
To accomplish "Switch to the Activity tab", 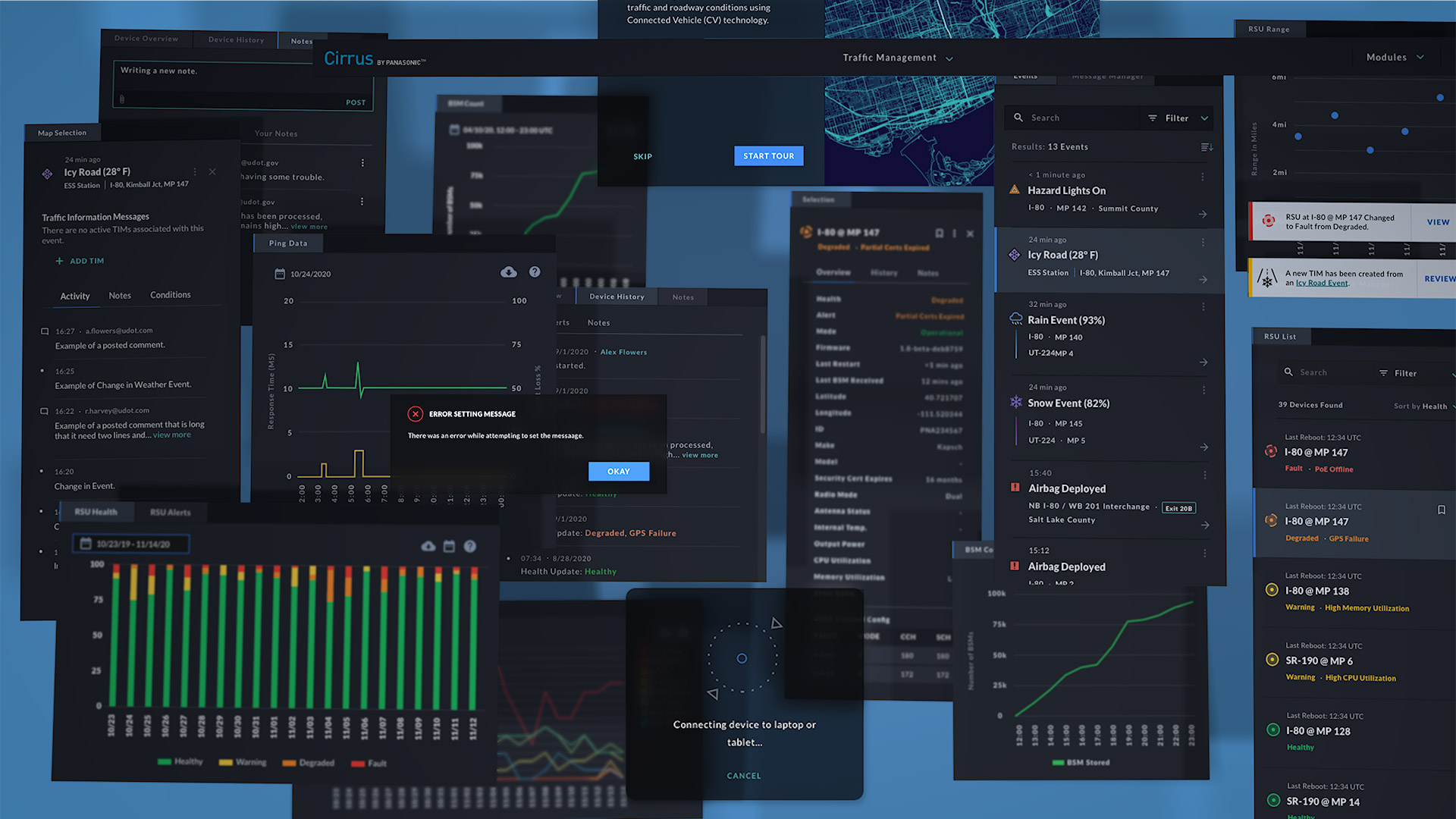I will point(75,296).
